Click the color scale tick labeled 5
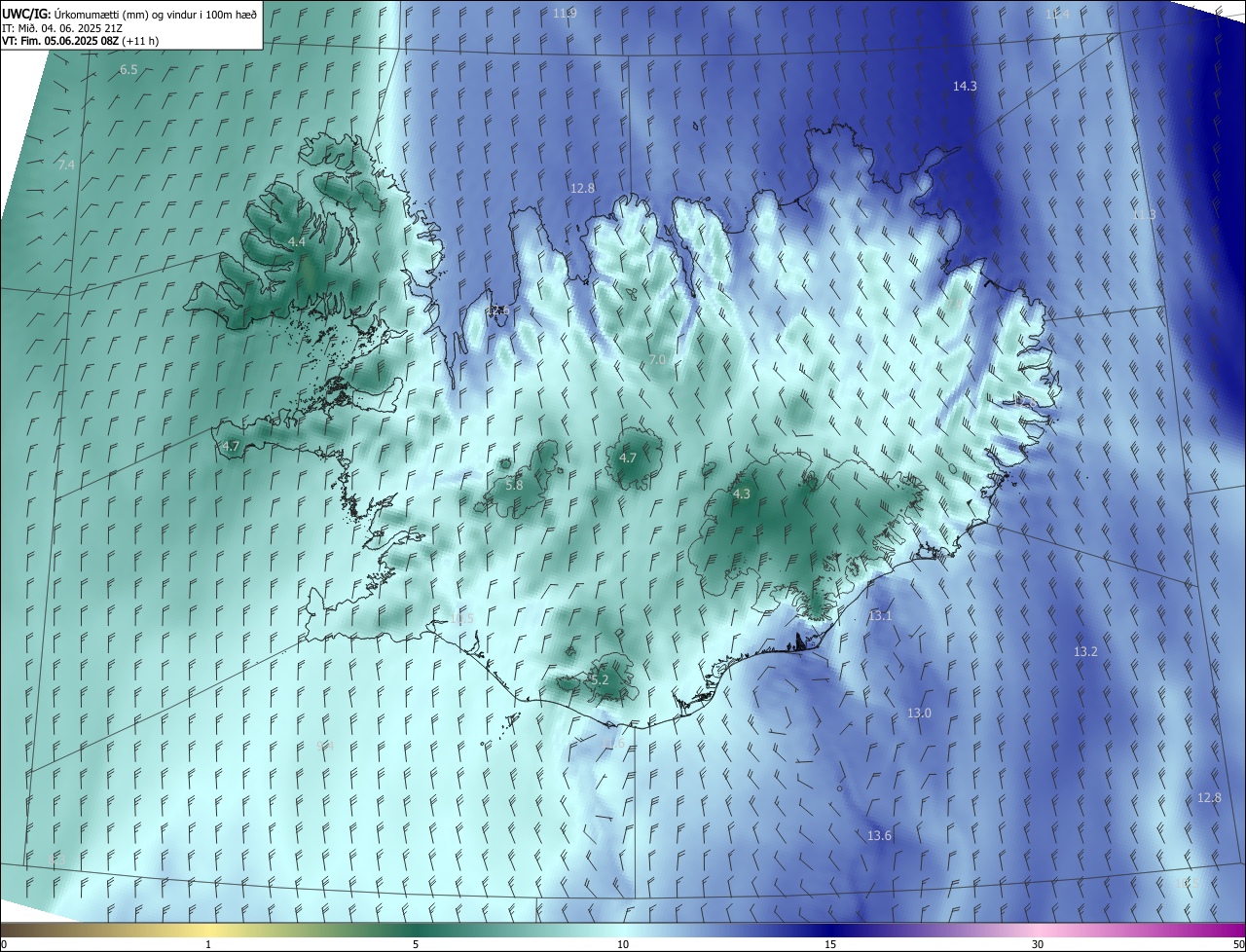This screenshot has width=1246, height=952. point(416,945)
